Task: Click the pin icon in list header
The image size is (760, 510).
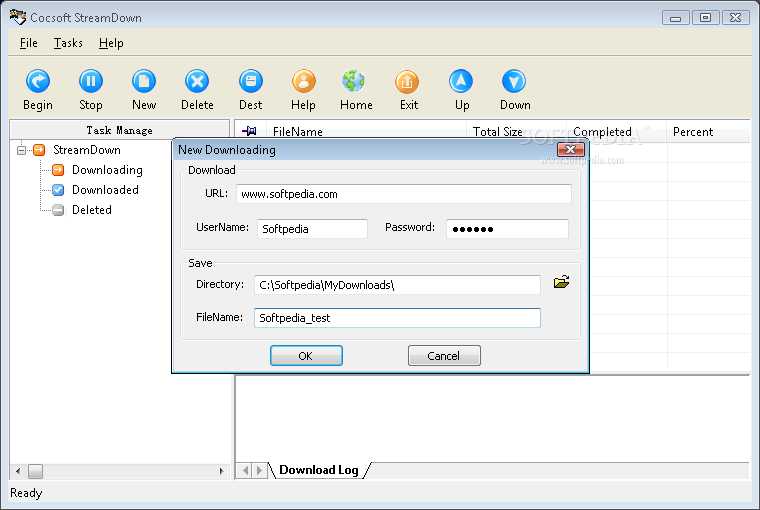Action: [250, 131]
